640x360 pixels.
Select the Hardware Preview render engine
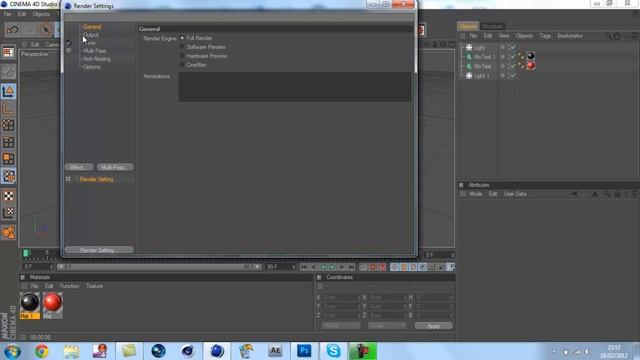point(182,56)
